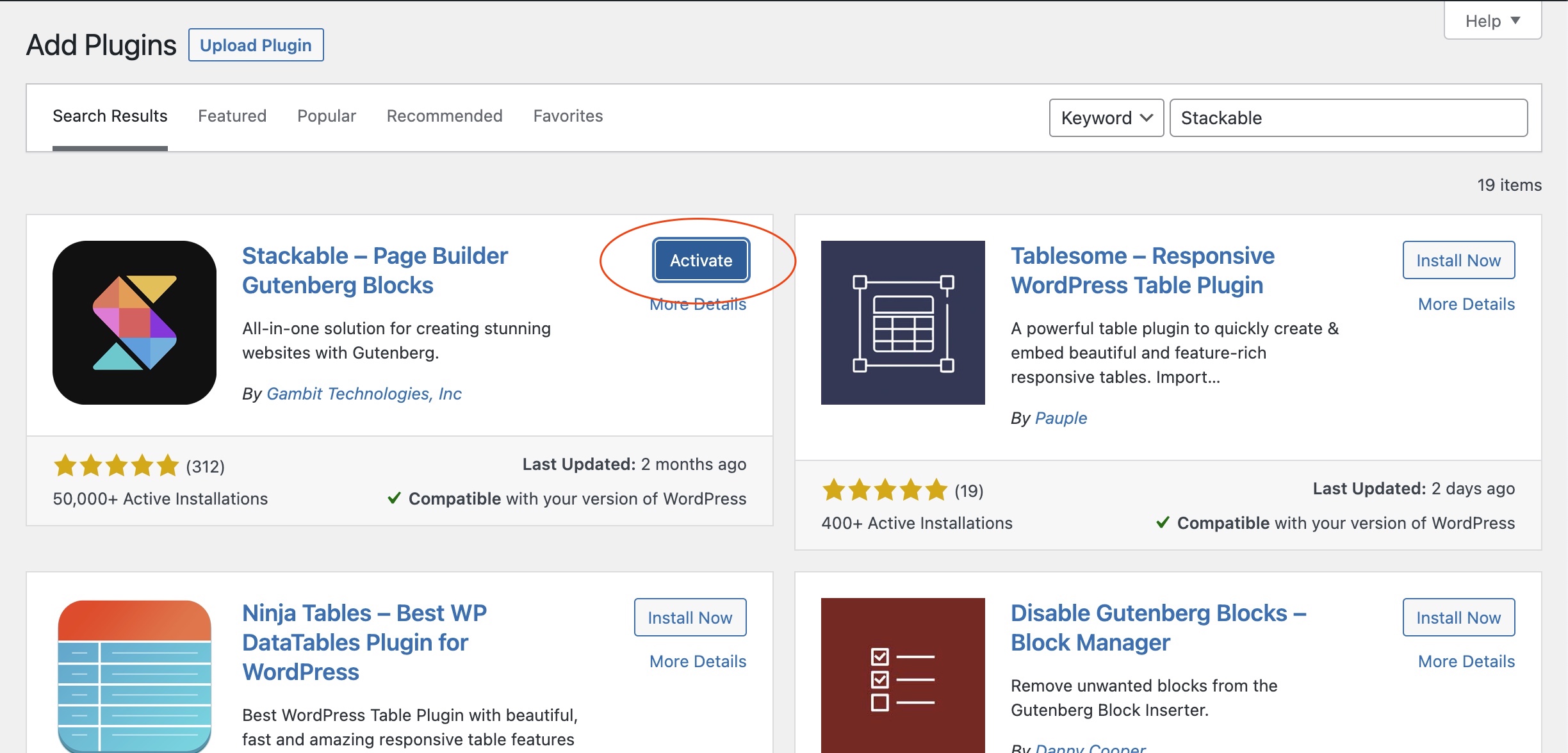Open author link Pauple
The image size is (1568, 753).
[x=1061, y=418]
